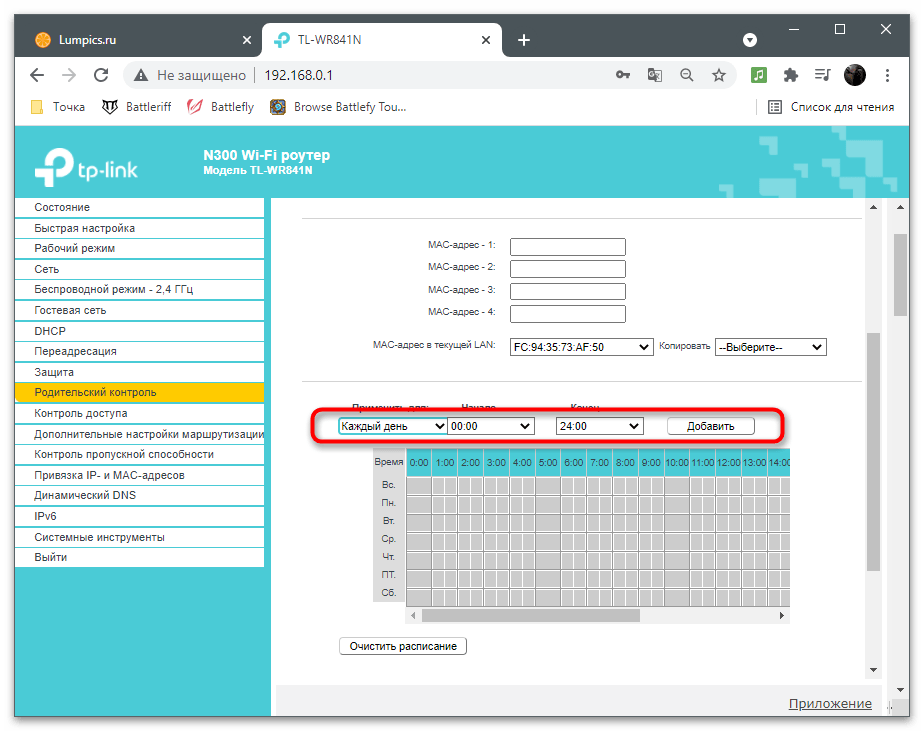
Task: Select Родительский контроль in the sidebar
Action: pyautogui.click(x=139, y=393)
